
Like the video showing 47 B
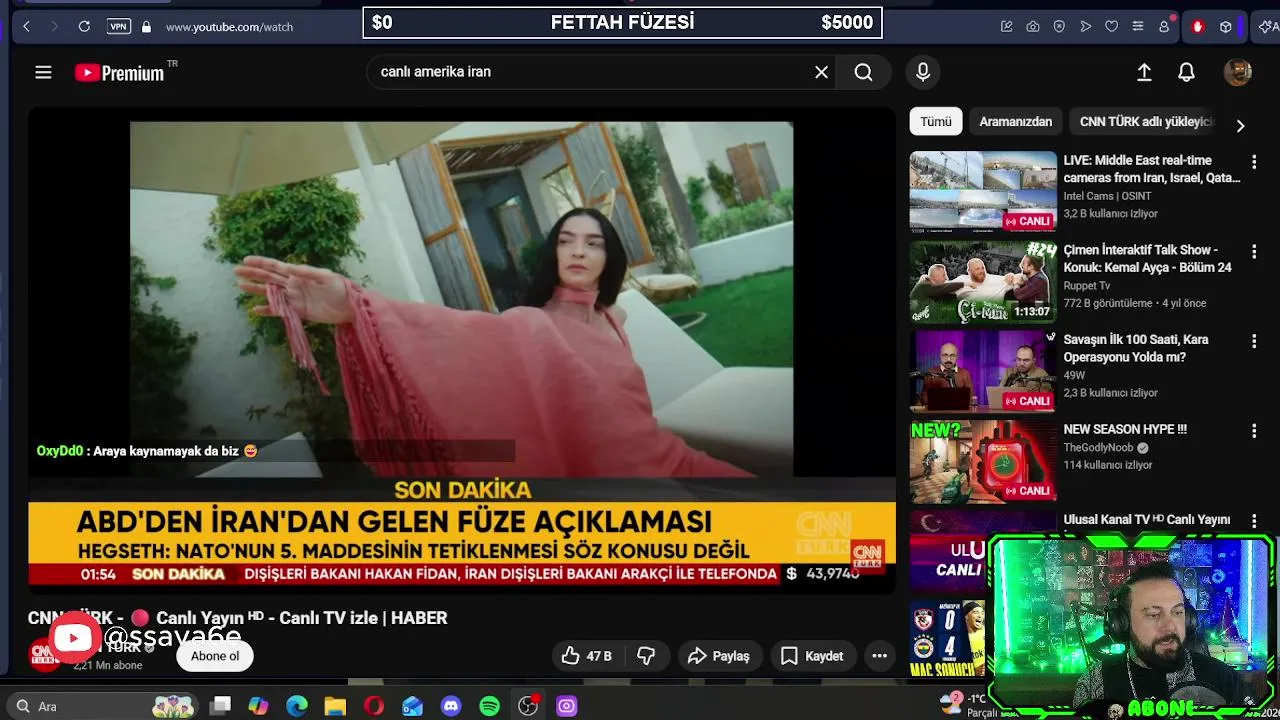pyautogui.click(x=587, y=656)
